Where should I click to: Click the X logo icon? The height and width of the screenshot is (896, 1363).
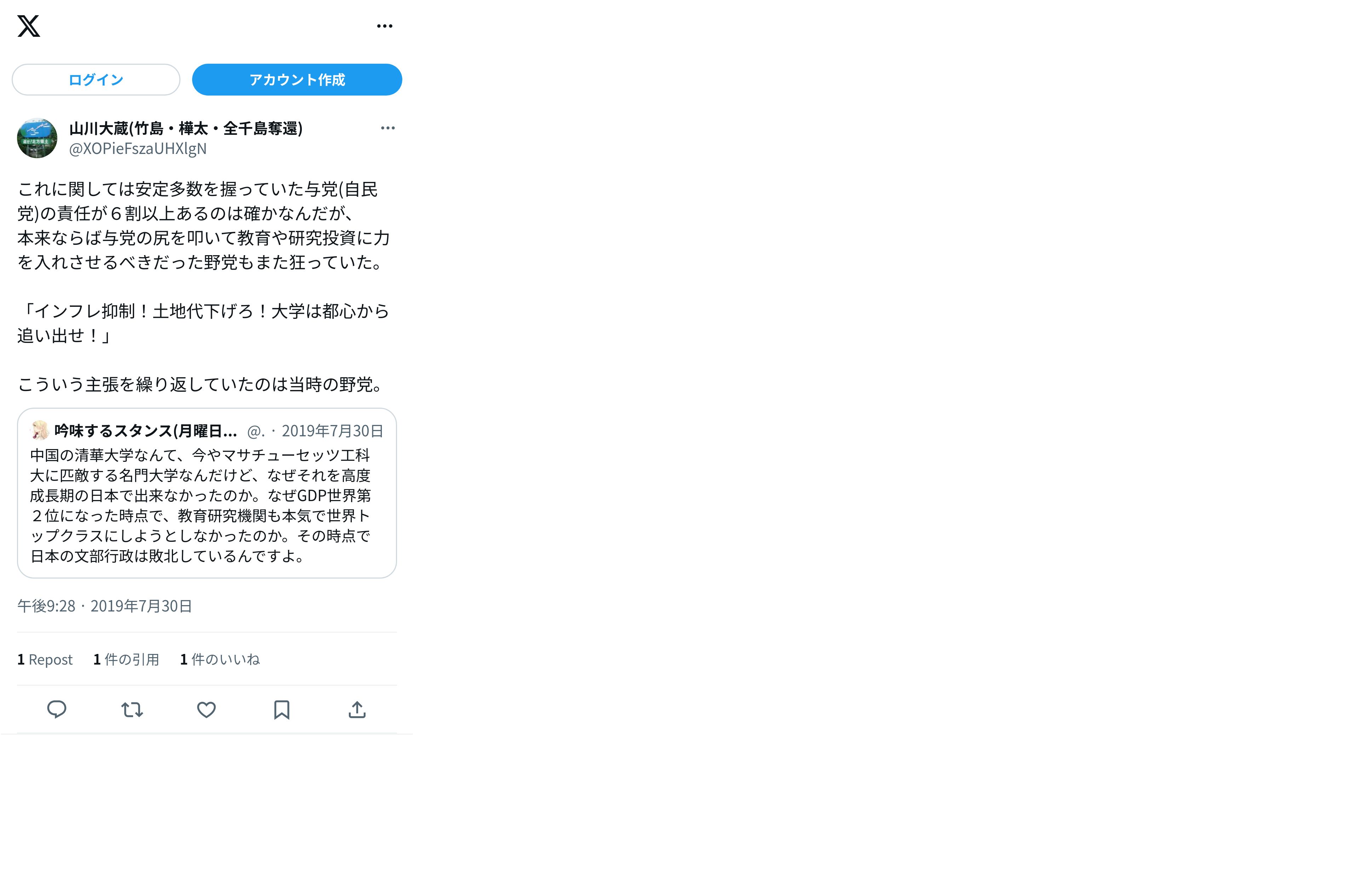(29, 26)
